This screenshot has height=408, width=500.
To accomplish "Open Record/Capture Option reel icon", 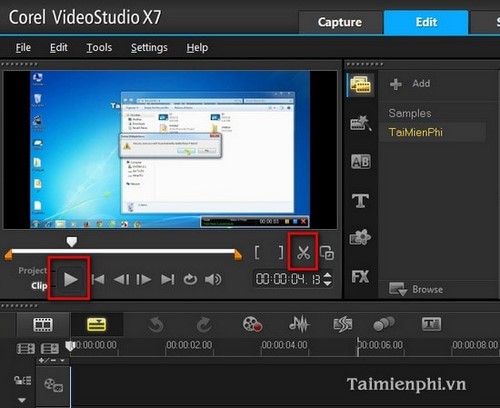I will point(252,324).
